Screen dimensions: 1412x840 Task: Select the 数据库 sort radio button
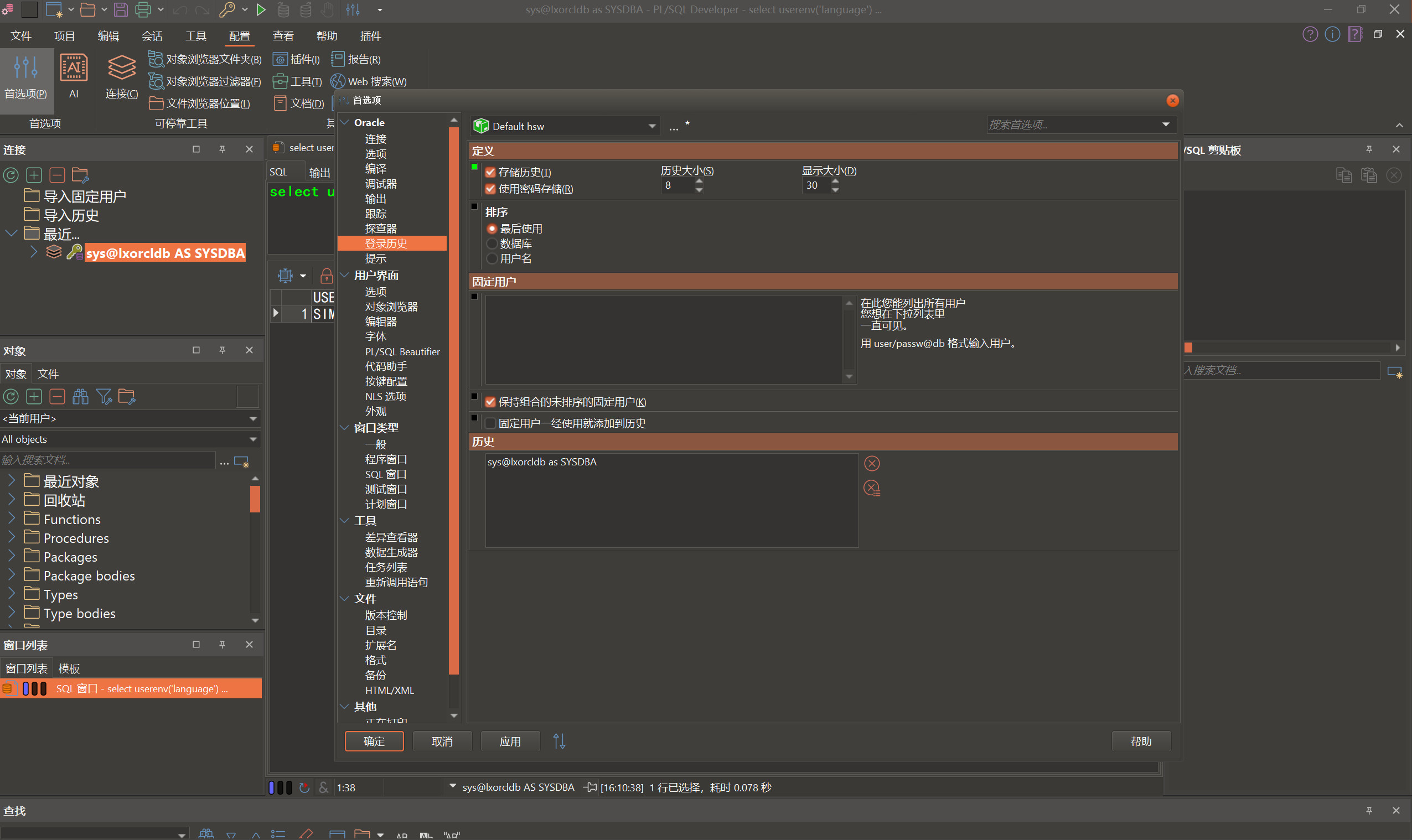[492, 244]
